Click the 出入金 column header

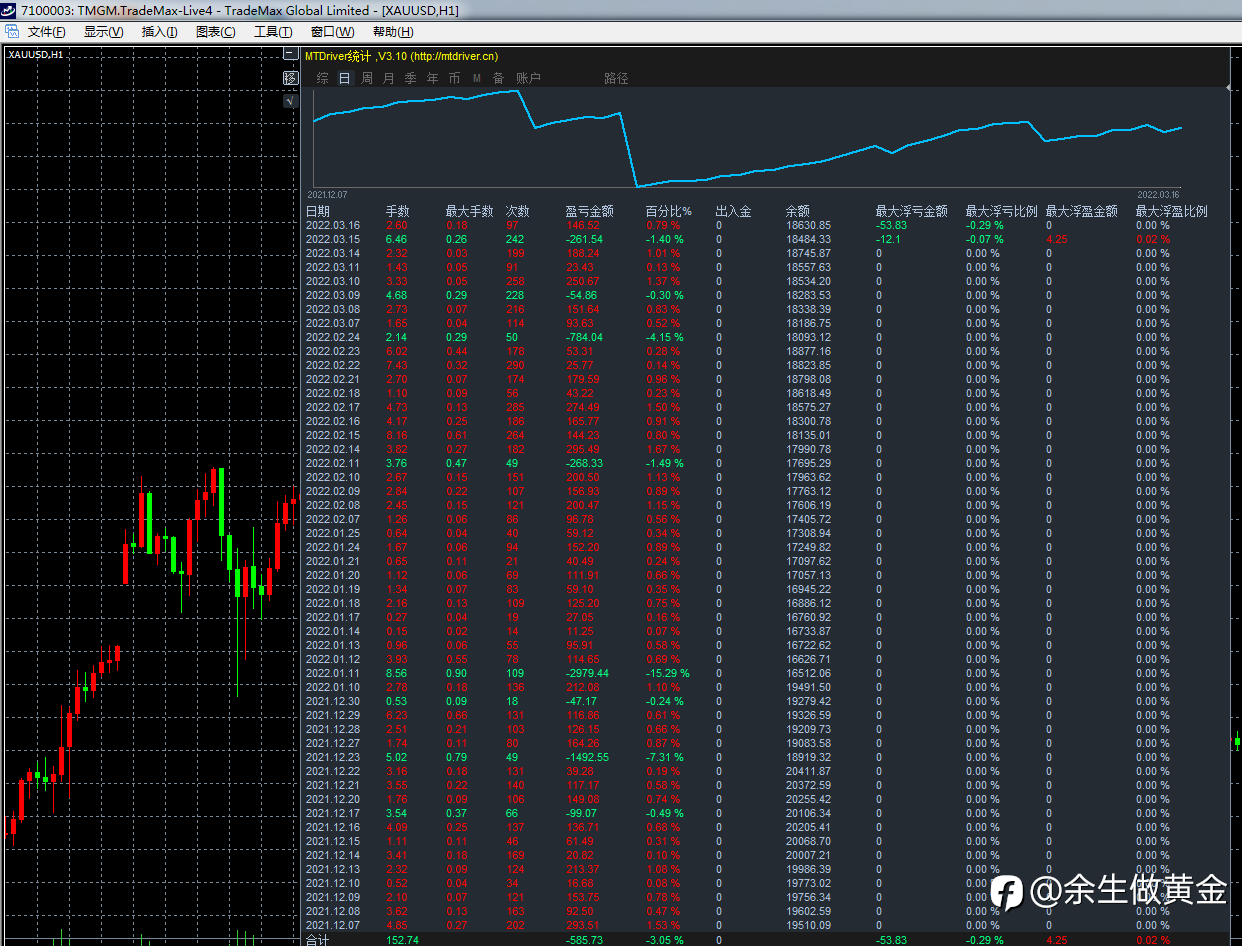(x=733, y=211)
